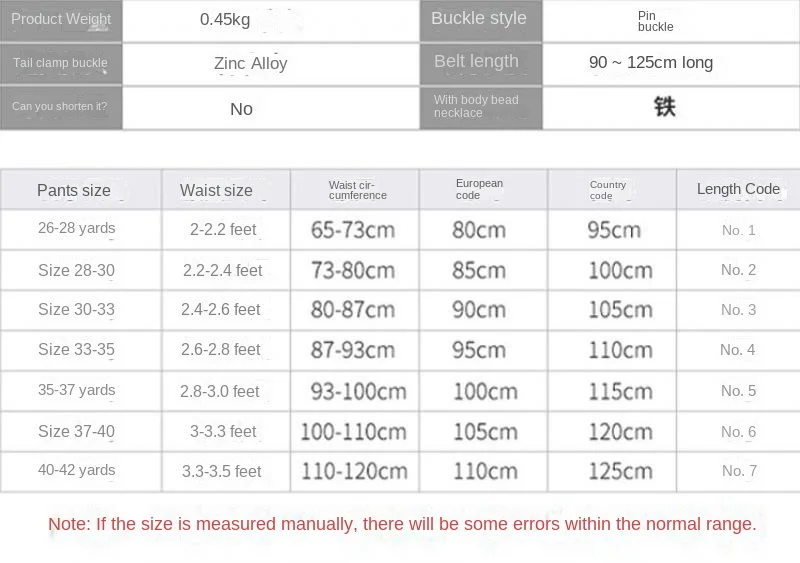Click the Zinc Alloy material value
This screenshot has width=800, height=563.
pyautogui.click(x=250, y=63)
